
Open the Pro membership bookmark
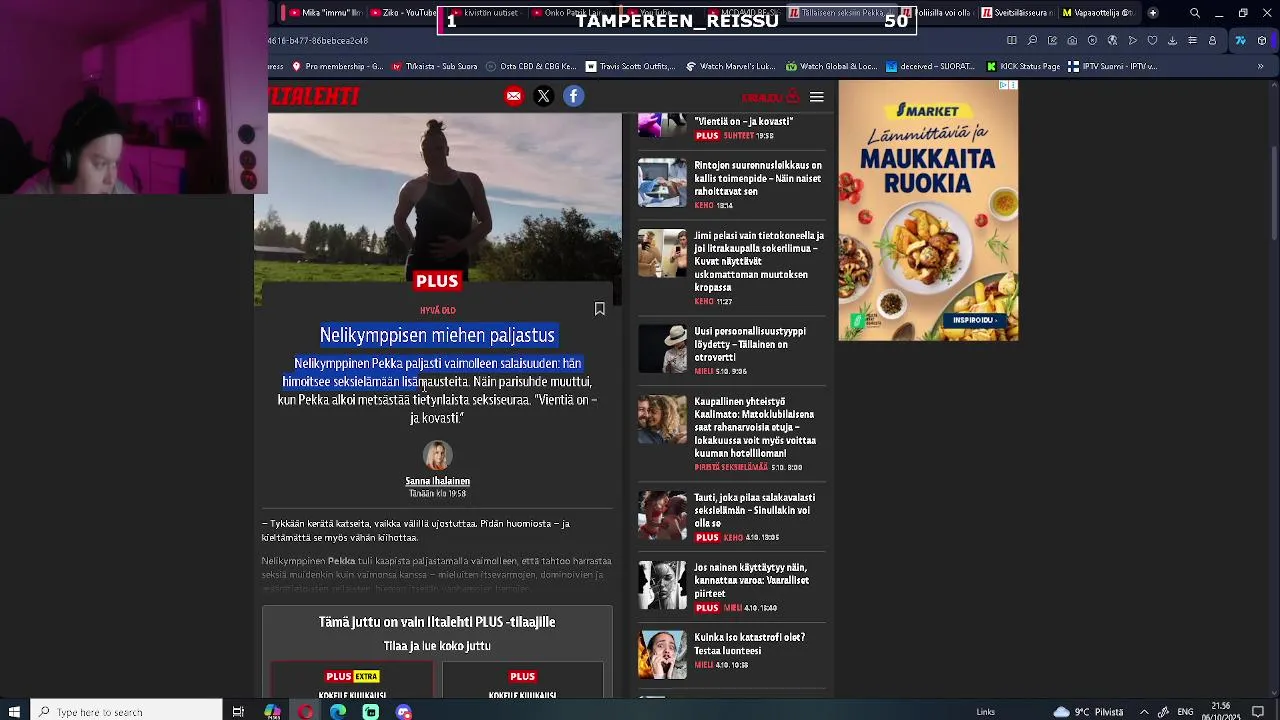point(337,67)
